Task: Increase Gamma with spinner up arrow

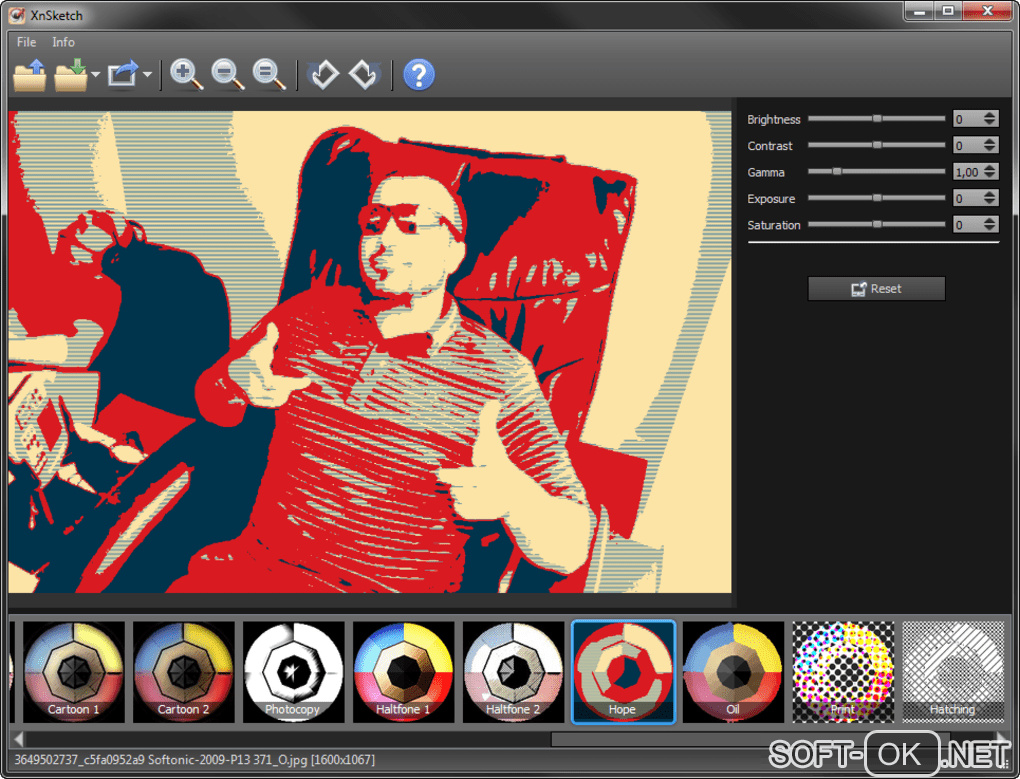Action: coord(989,168)
